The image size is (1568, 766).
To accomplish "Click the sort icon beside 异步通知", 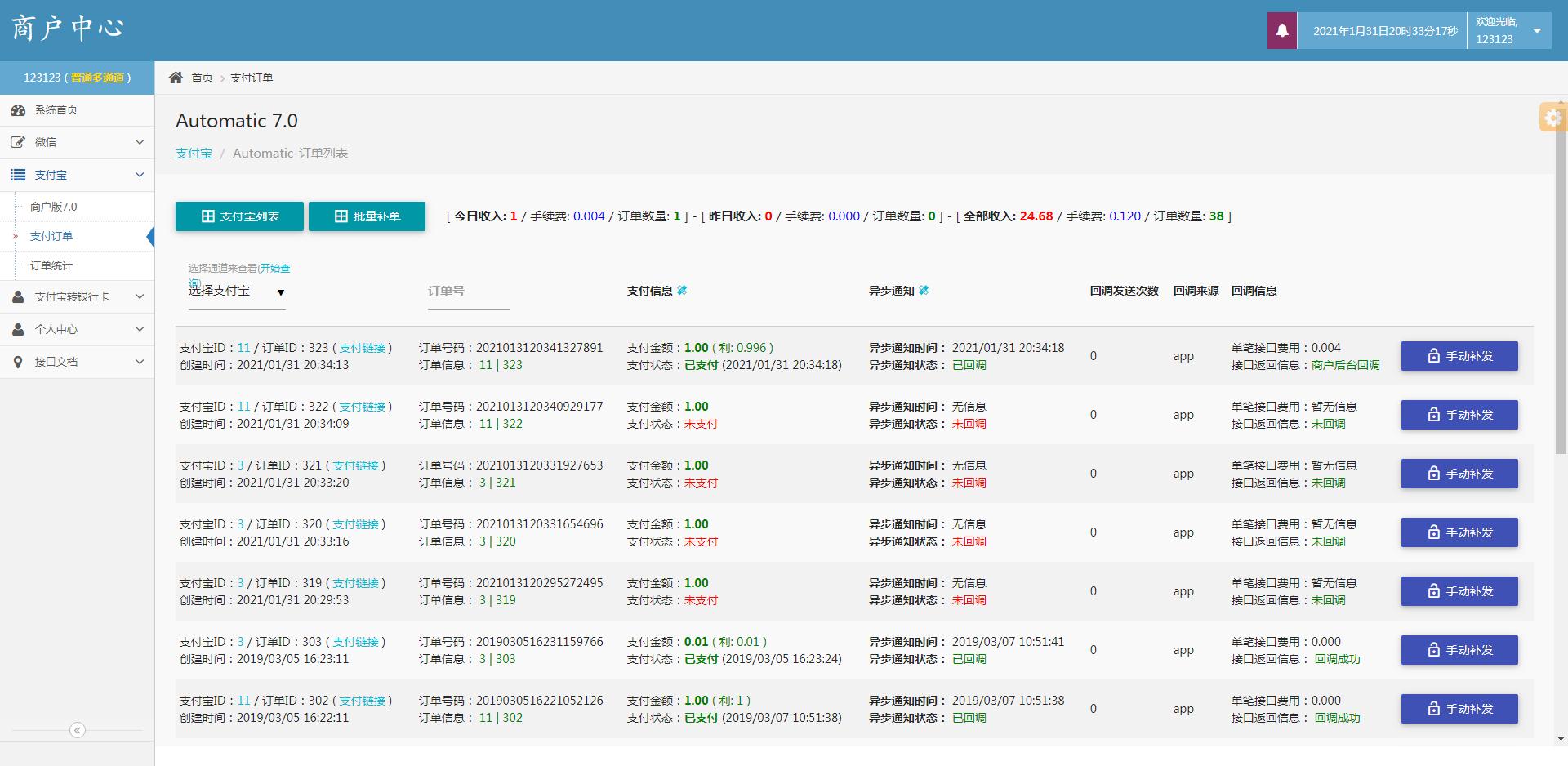I will click(x=924, y=291).
